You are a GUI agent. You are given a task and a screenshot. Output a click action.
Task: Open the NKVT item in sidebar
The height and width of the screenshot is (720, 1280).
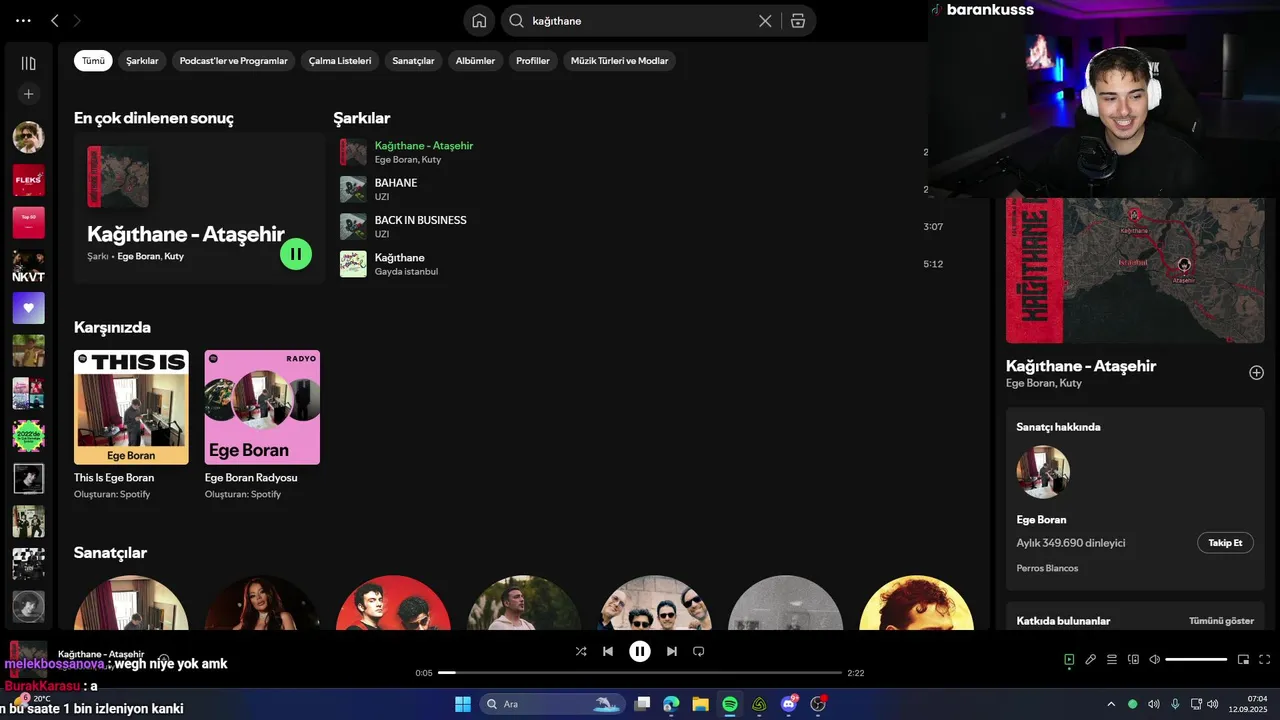[28, 266]
